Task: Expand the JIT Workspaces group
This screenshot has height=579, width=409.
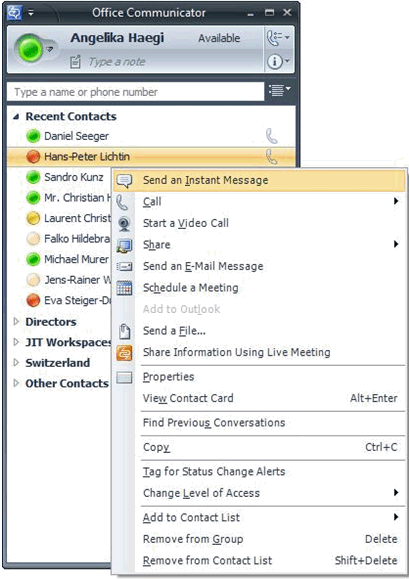Action: click(16, 342)
